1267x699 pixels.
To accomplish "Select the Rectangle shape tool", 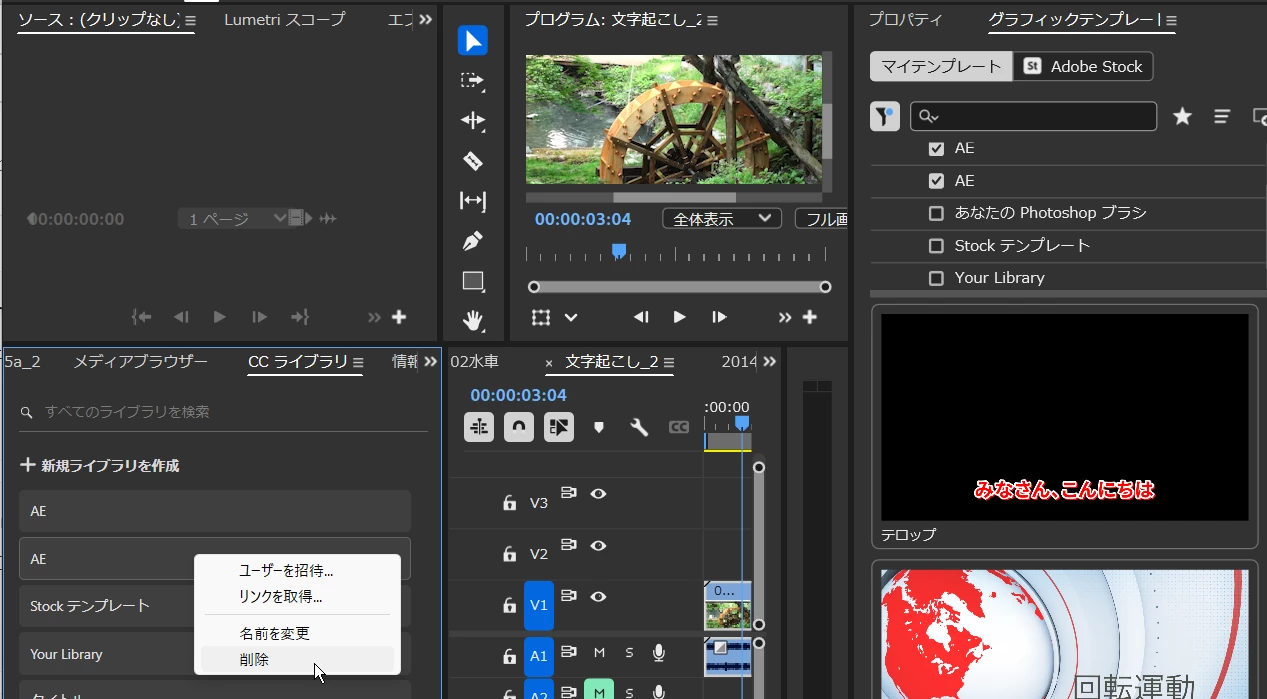I will click(x=472, y=281).
